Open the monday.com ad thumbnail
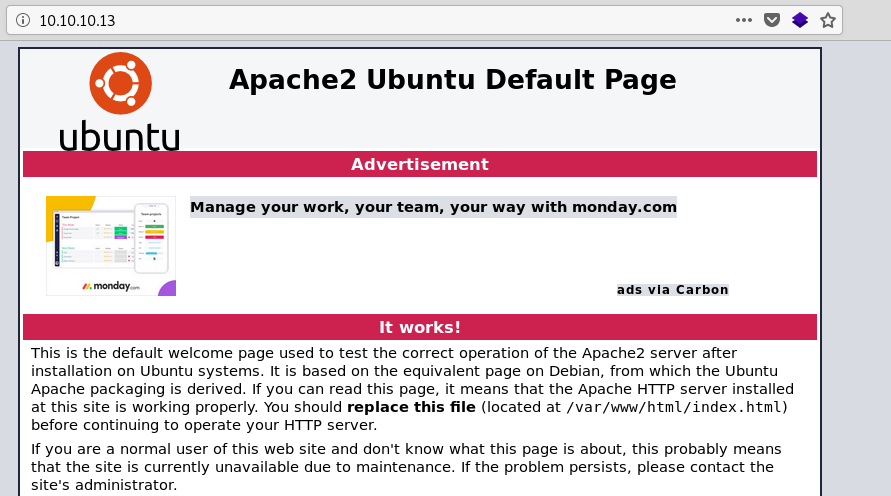 (111, 246)
